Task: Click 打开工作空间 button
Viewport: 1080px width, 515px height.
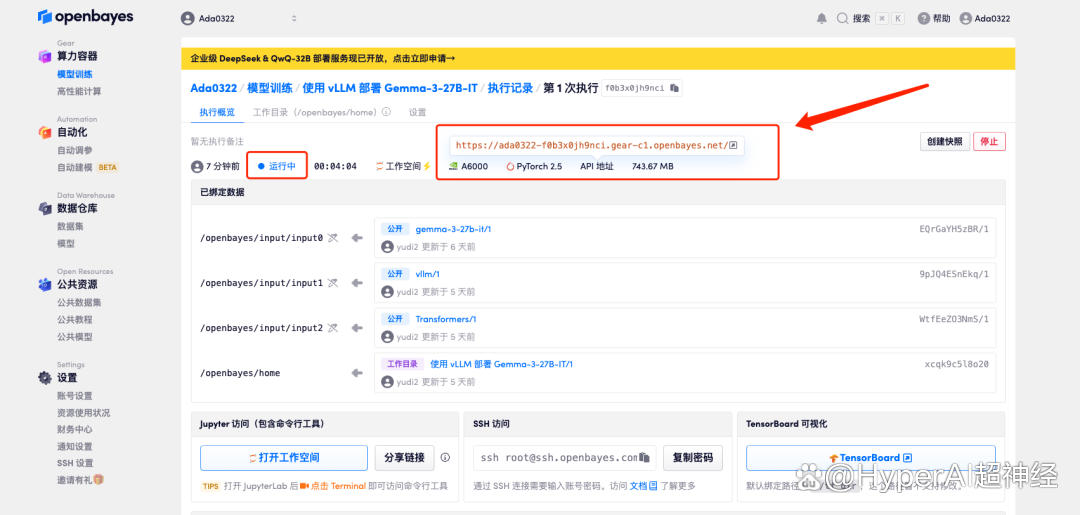Action: click(x=284, y=458)
